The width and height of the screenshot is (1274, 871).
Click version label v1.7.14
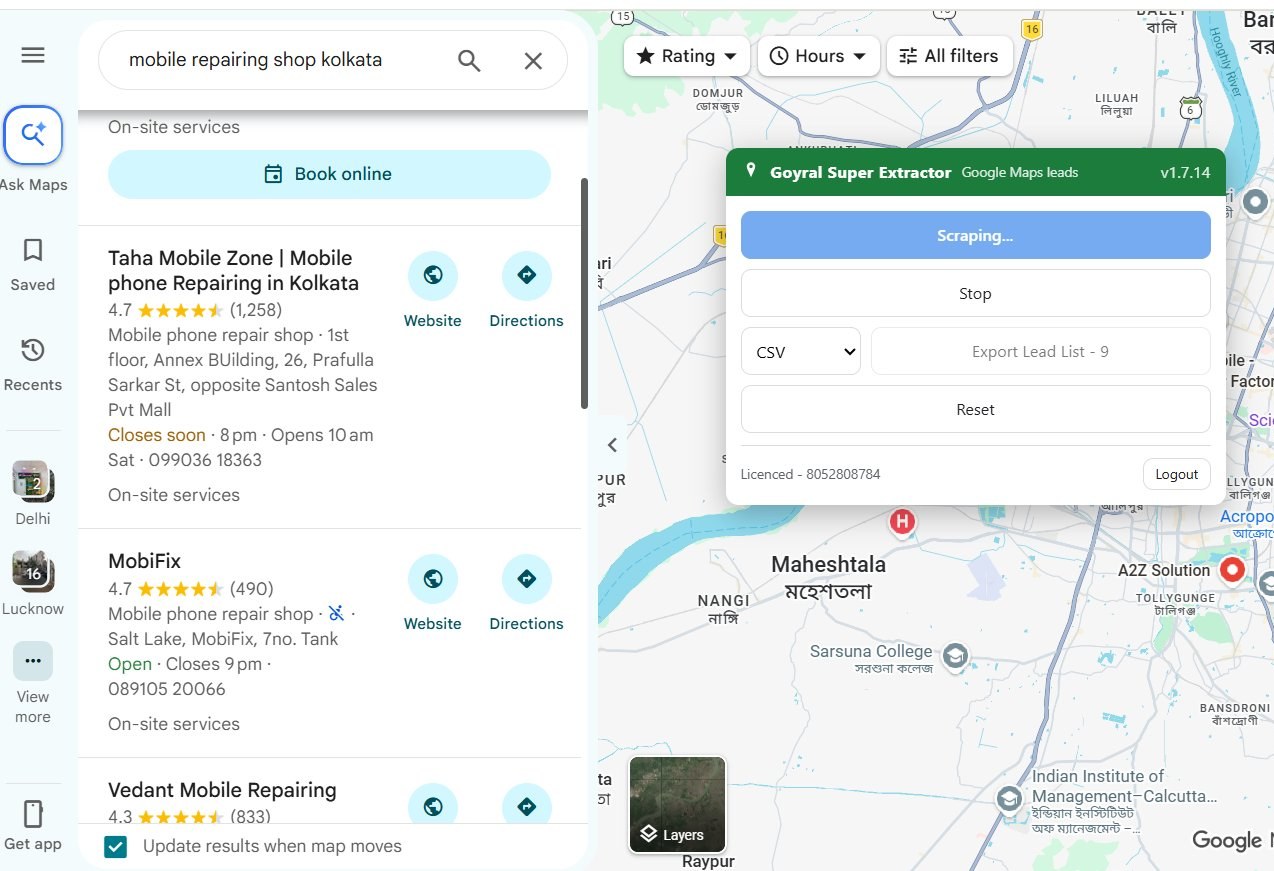click(1185, 172)
